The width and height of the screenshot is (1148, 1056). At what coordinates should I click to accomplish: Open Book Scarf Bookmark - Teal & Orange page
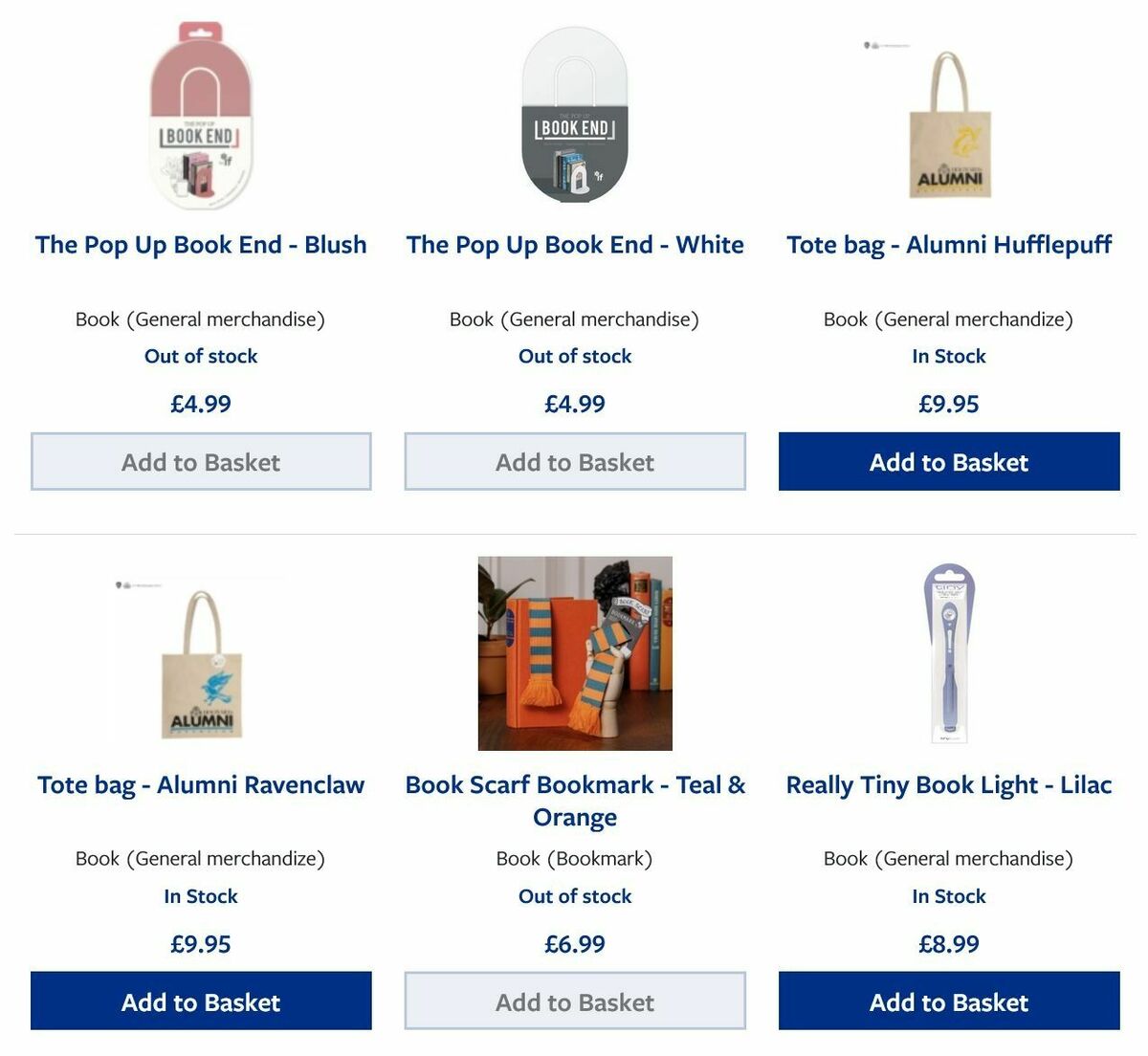pos(574,801)
